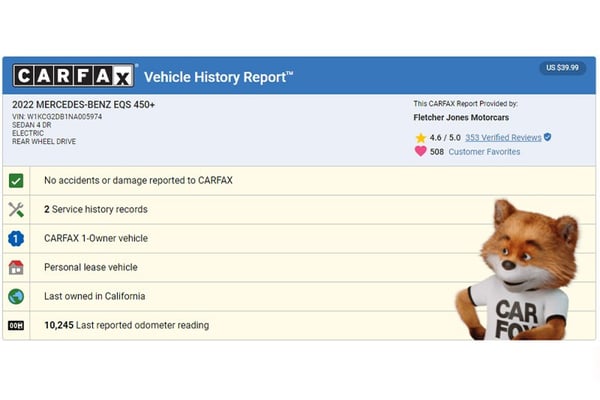Click the pink heart favorites icon
Image resolution: width=600 pixels, height=400 pixels.
[x=421, y=151]
